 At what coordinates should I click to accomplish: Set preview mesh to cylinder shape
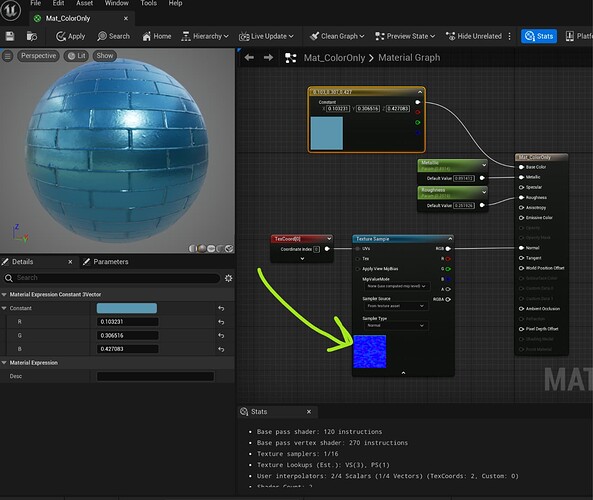193,248
